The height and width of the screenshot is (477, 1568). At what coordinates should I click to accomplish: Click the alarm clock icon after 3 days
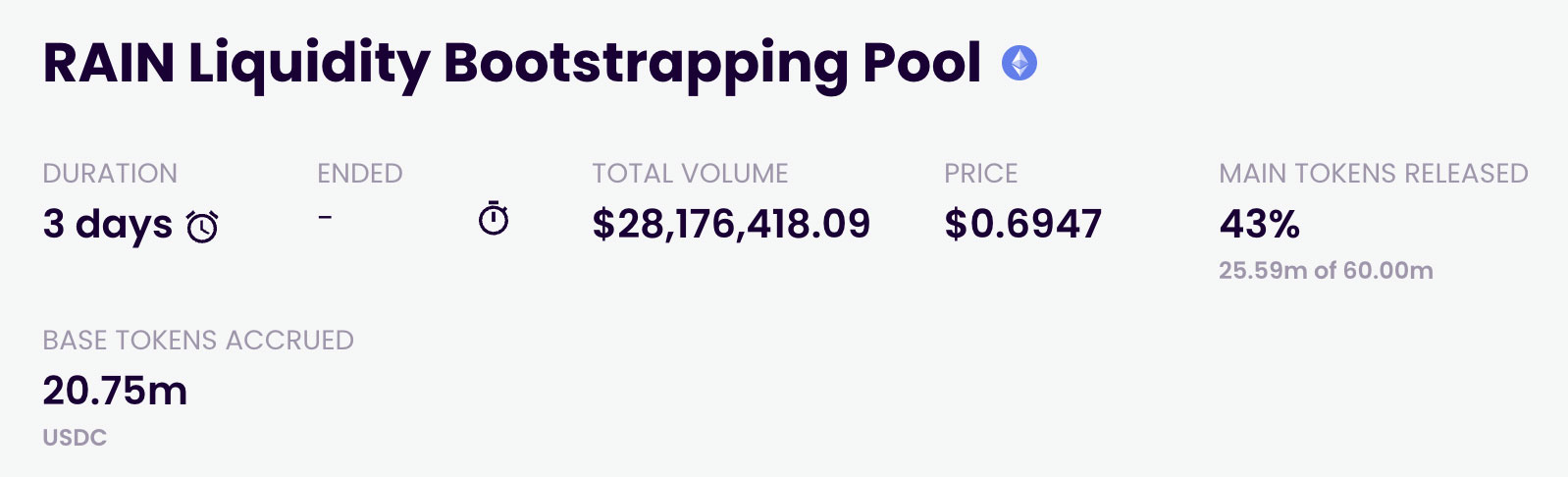pos(203,227)
